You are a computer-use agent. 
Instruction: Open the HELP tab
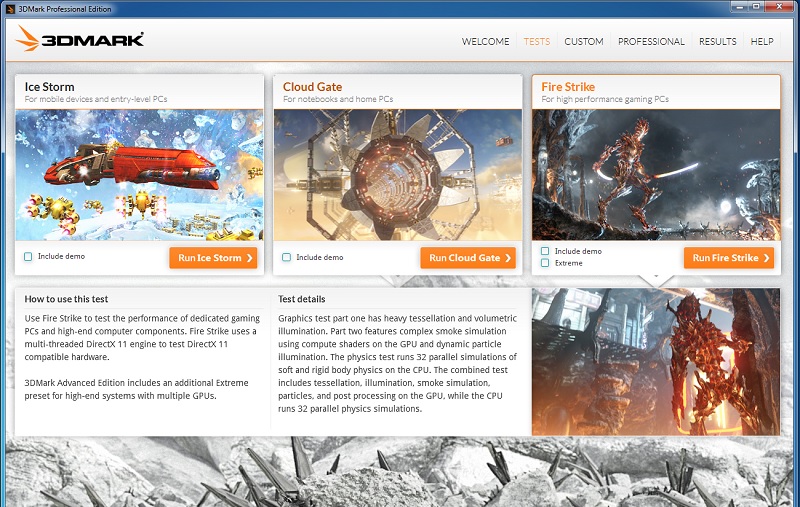[x=762, y=41]
